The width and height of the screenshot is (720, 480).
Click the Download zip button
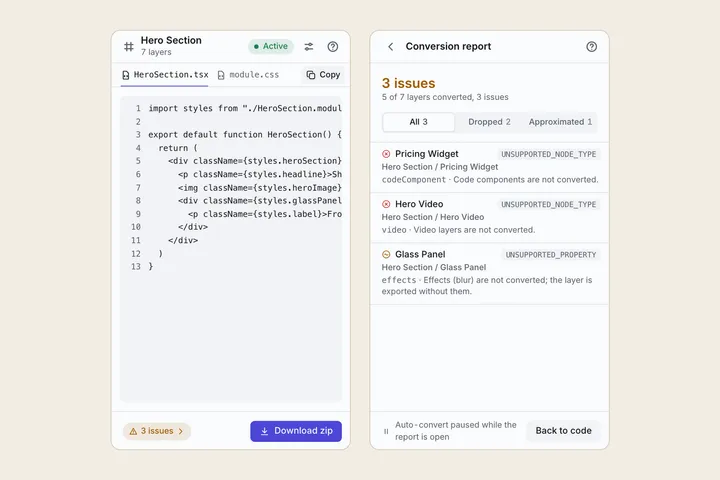[x=296, y=431]
